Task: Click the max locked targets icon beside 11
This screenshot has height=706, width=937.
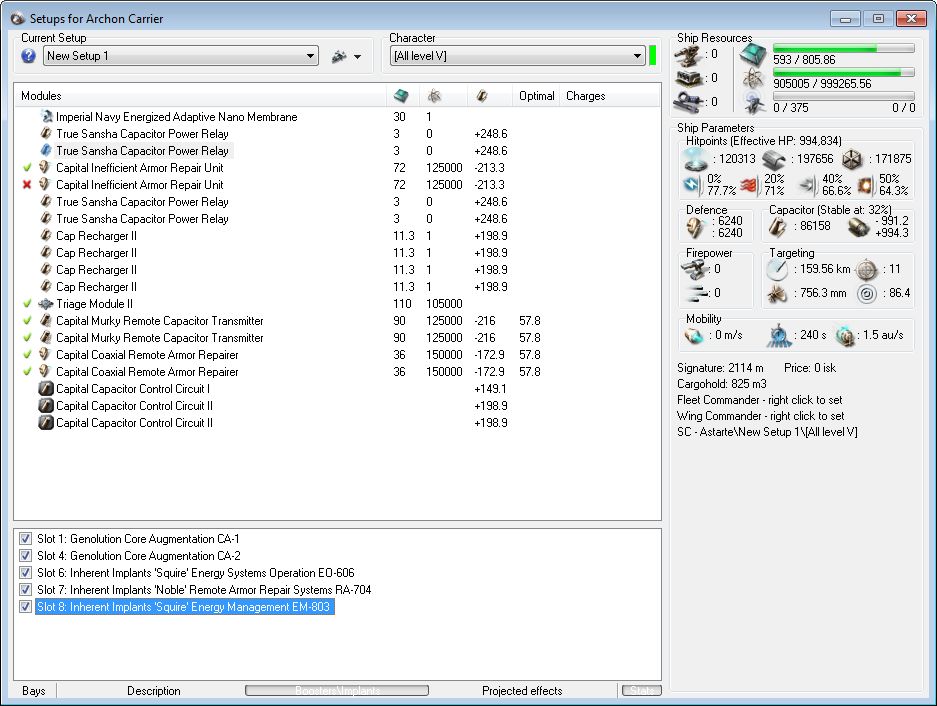Action: [x=866, y=270]
